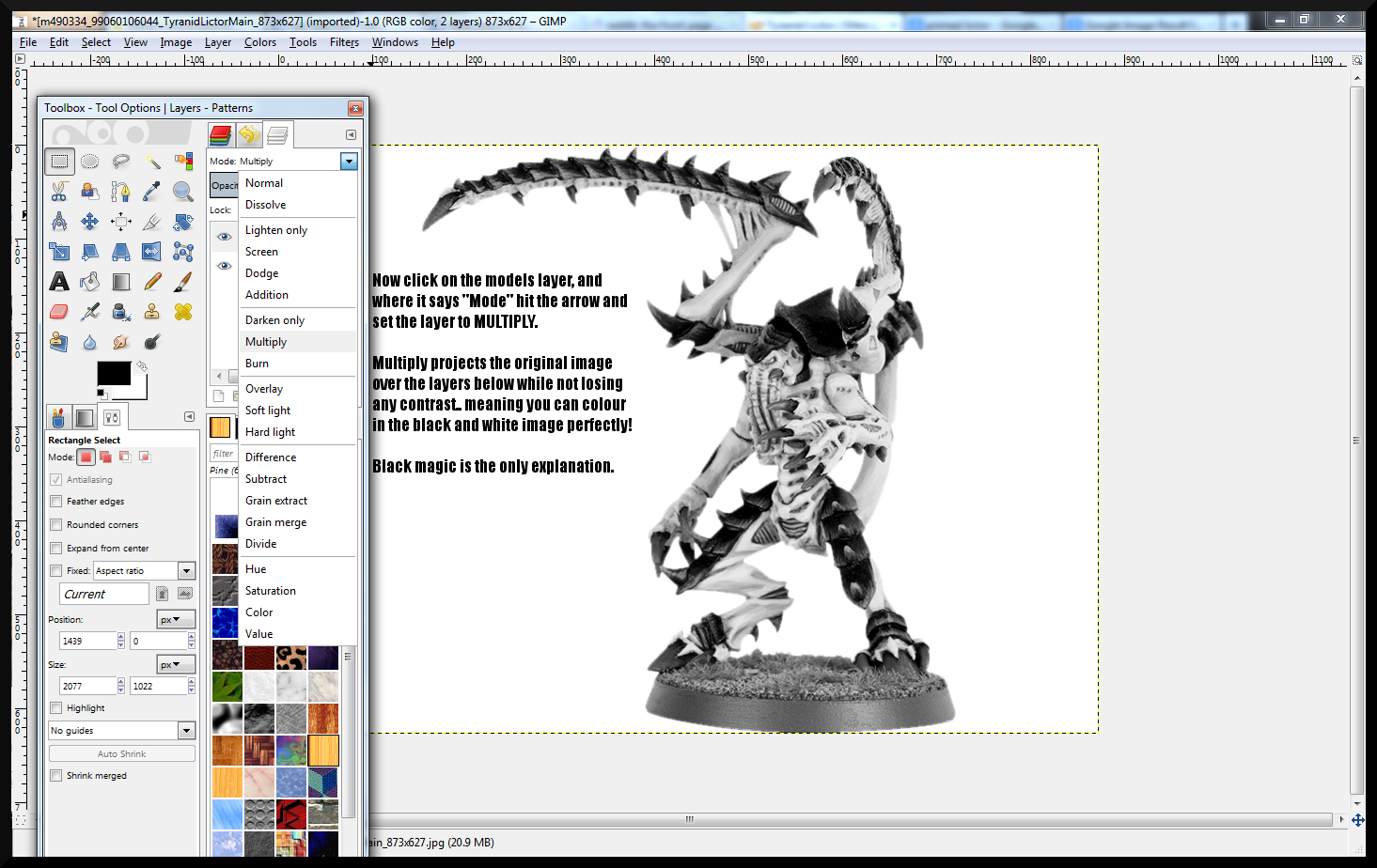The image size is (1377, 868).
Task: Pick the Paintbrush tool
Action: point(183,282)
